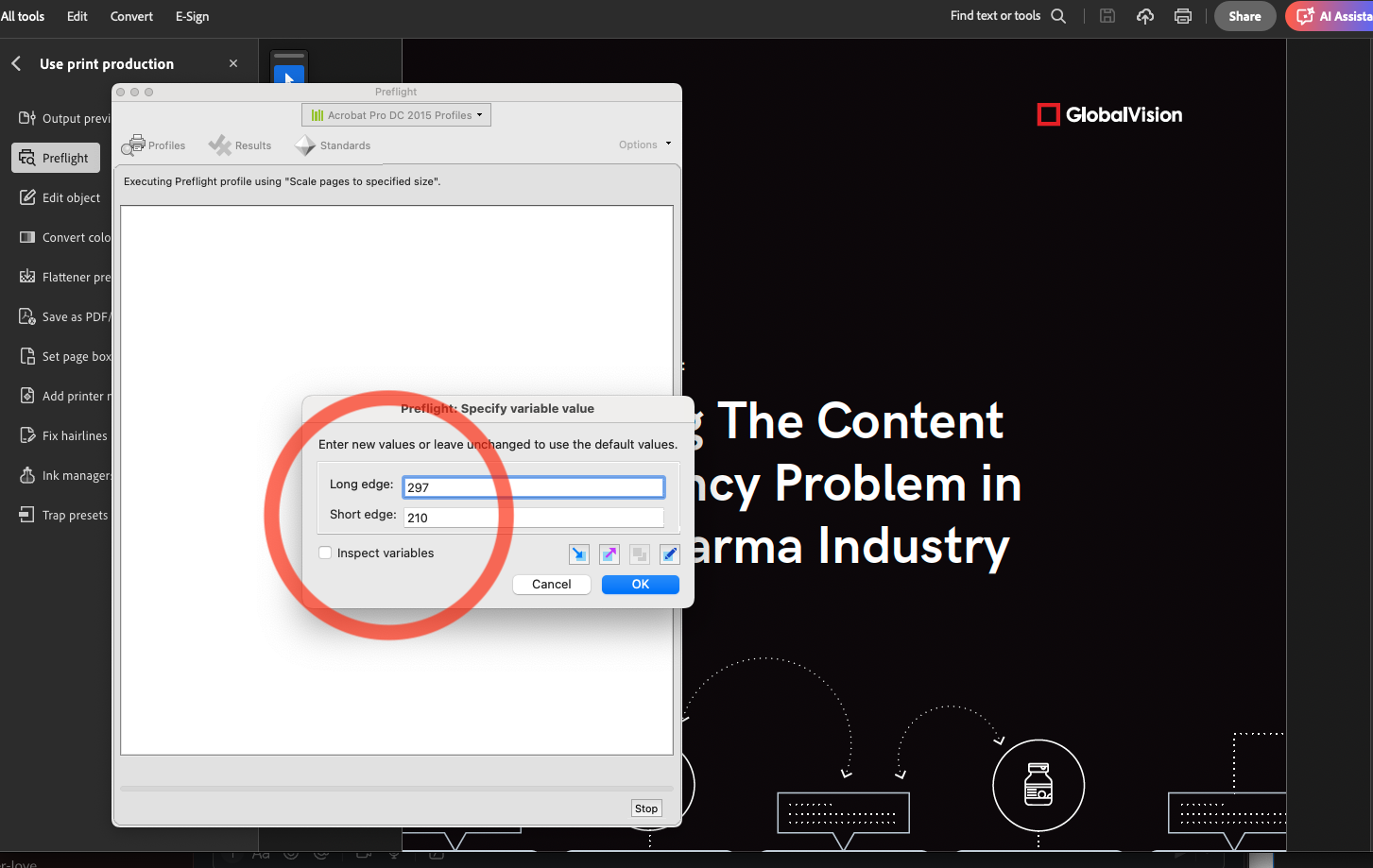The width and height of the screenshot is (1373, 868).
Task: Click the print icon in toolbar
Action: [1182, 16]
